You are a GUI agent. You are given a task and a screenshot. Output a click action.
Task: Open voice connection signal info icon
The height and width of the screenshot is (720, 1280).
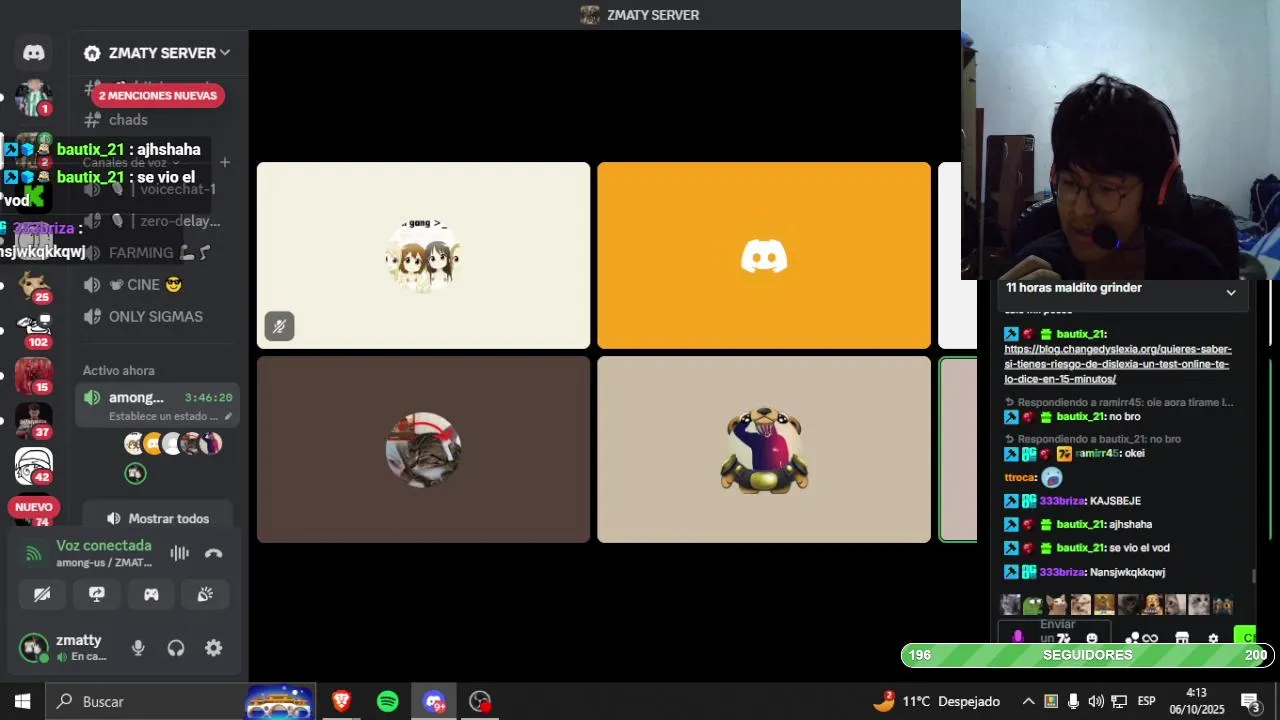pos(34,553)
